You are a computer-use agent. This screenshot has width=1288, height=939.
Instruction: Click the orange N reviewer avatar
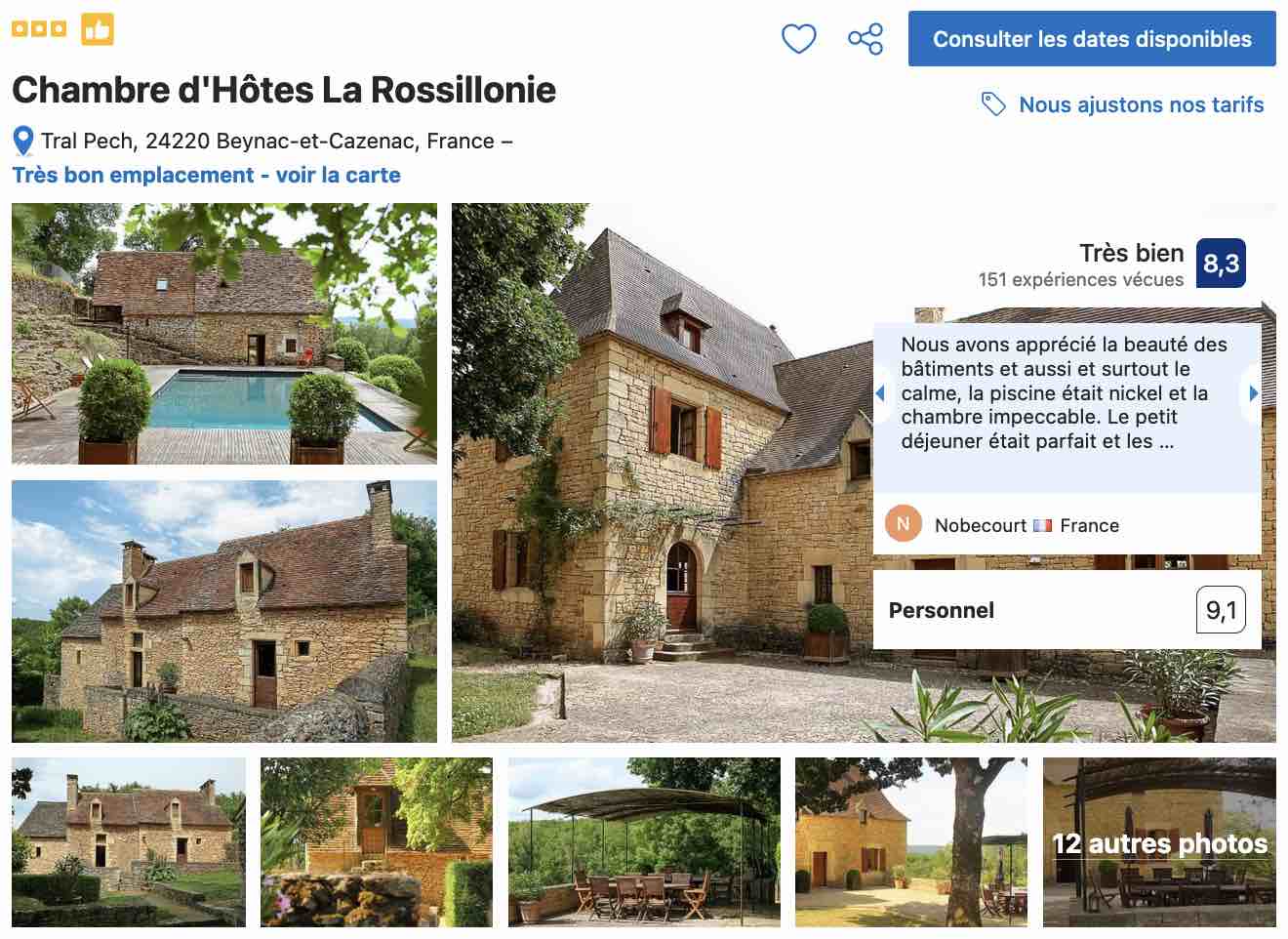pos(903,524)
